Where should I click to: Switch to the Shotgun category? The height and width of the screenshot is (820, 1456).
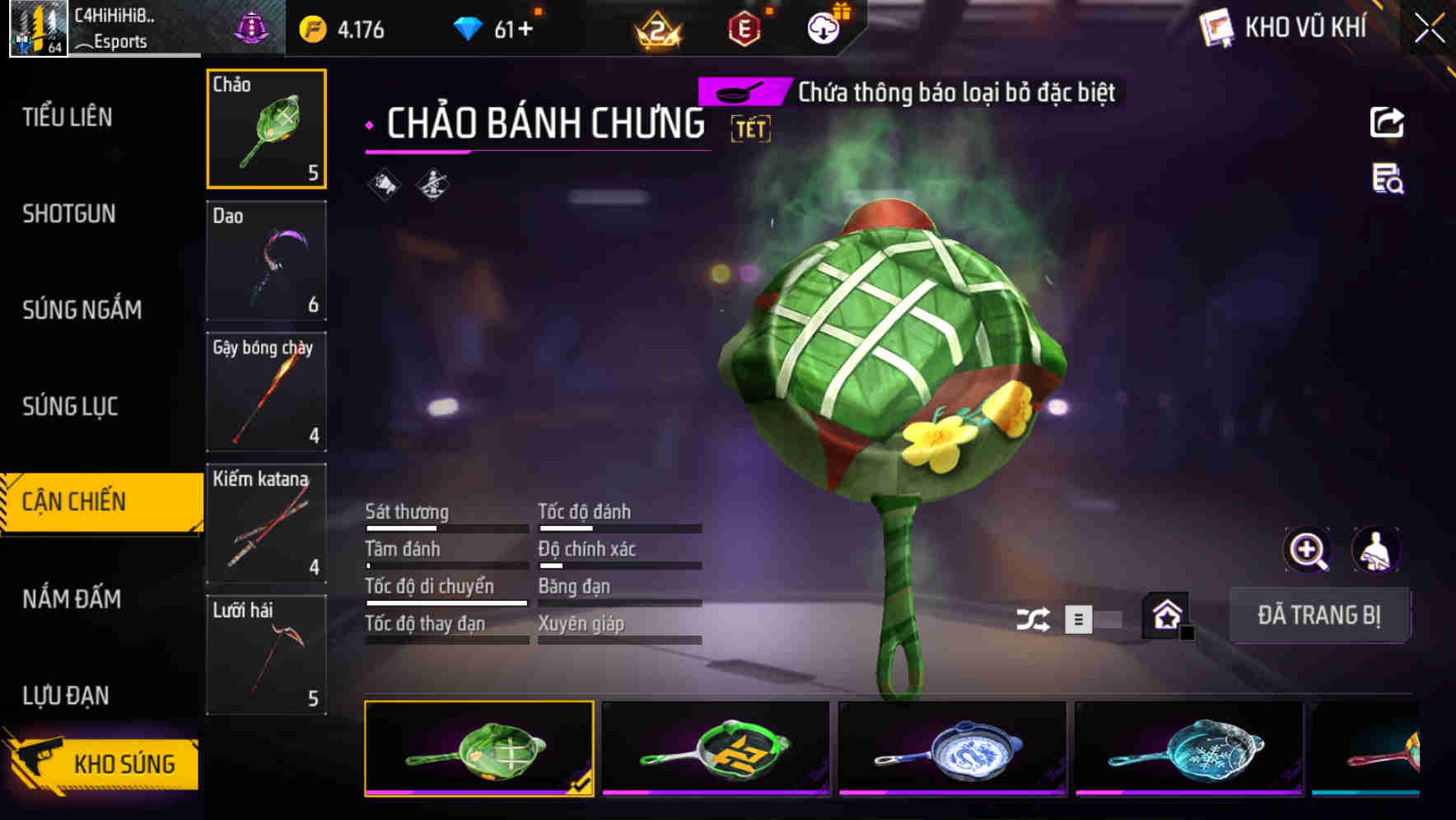click(69, 214)
